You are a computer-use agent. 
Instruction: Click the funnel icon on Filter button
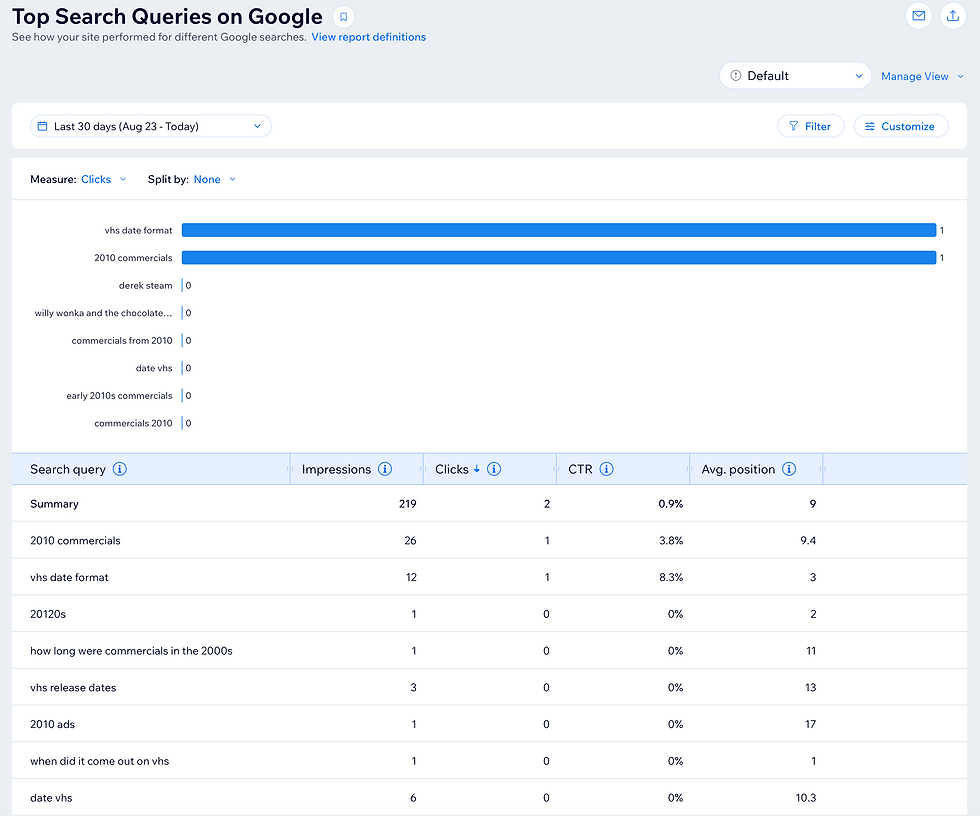click(793, 126)
